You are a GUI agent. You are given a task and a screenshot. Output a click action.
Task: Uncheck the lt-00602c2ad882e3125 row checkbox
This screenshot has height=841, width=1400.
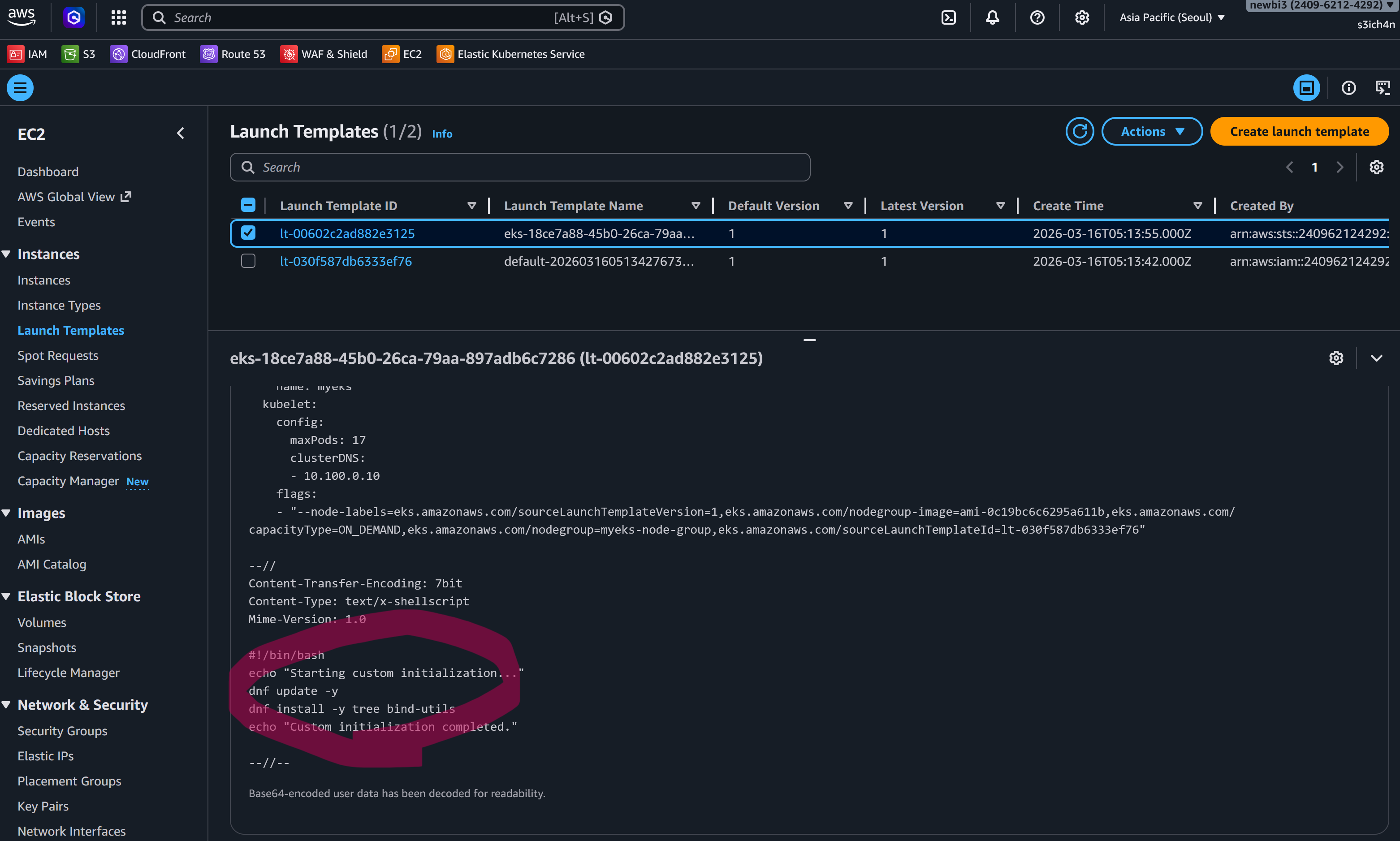point(248,233)
